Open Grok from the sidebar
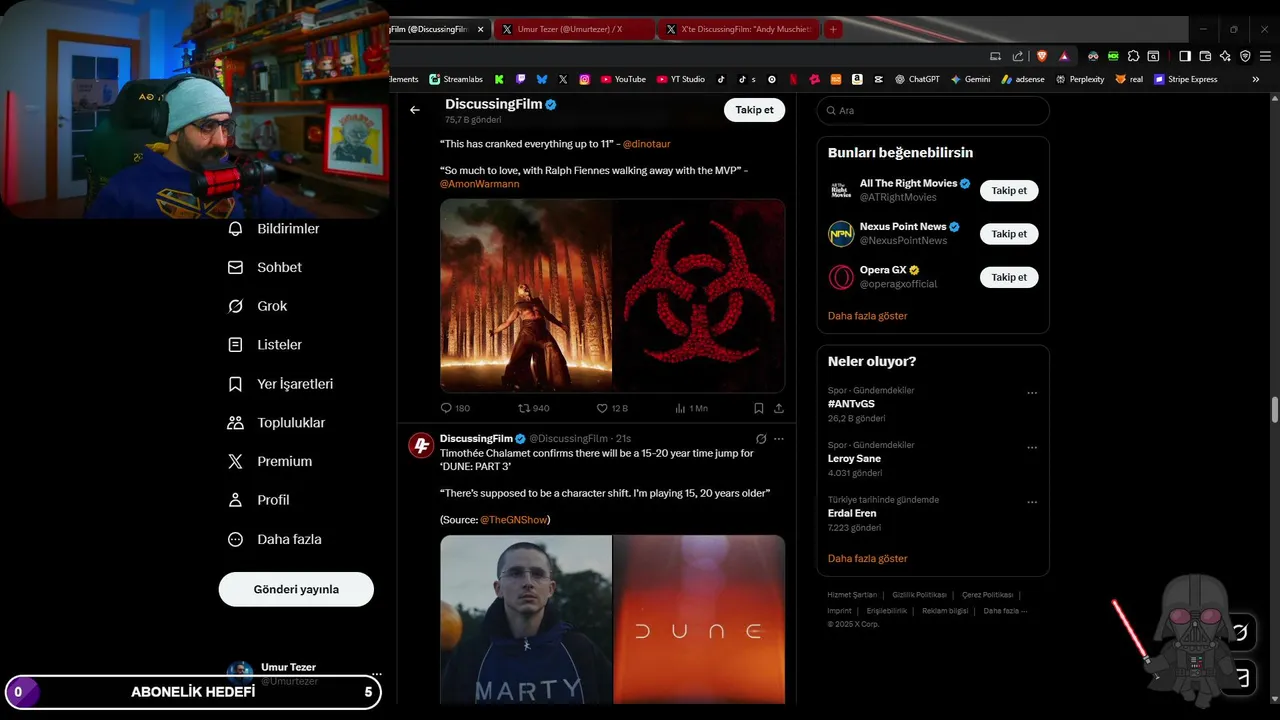 click(258, 306)
